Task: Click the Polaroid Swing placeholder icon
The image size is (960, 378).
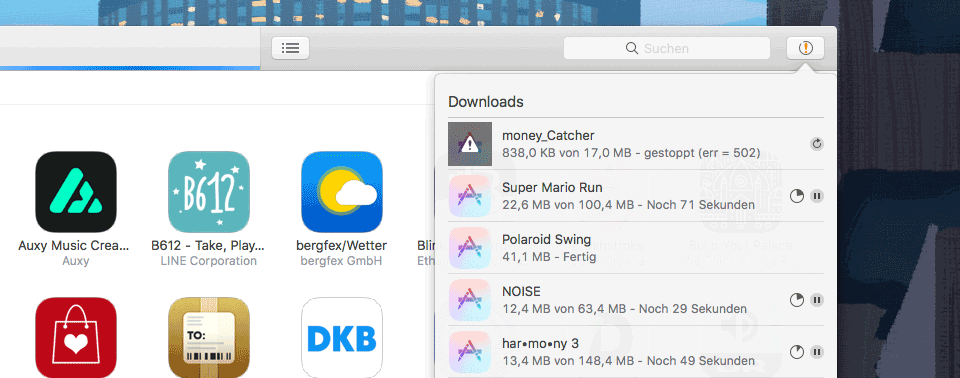Action: click(470, 248)
